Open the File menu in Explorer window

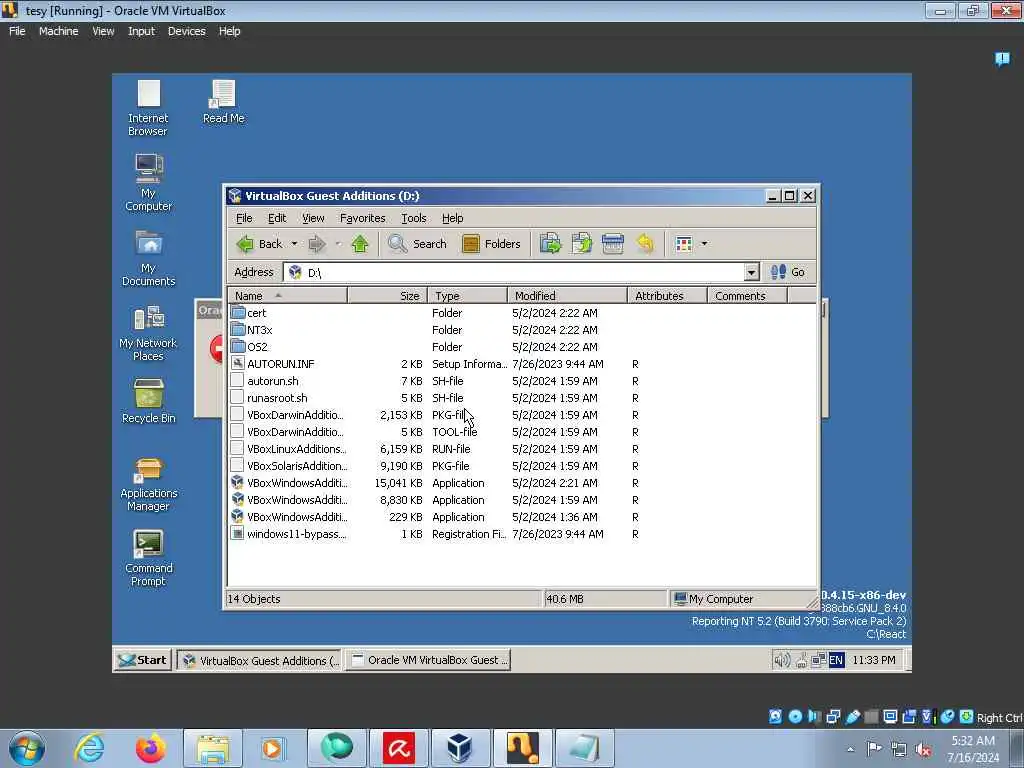pos(244,218)
